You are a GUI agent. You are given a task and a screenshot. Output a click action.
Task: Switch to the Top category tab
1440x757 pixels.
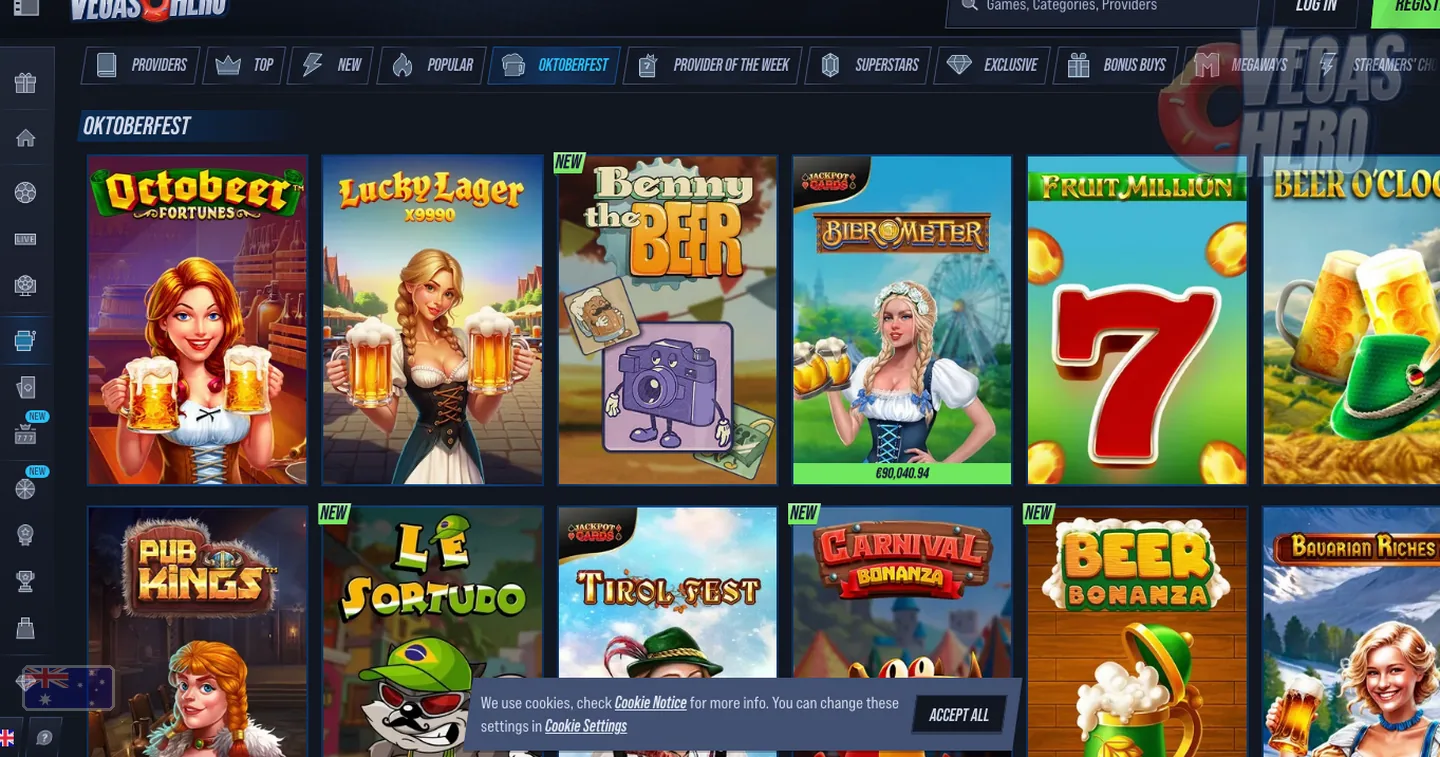(x=245, y=65)
